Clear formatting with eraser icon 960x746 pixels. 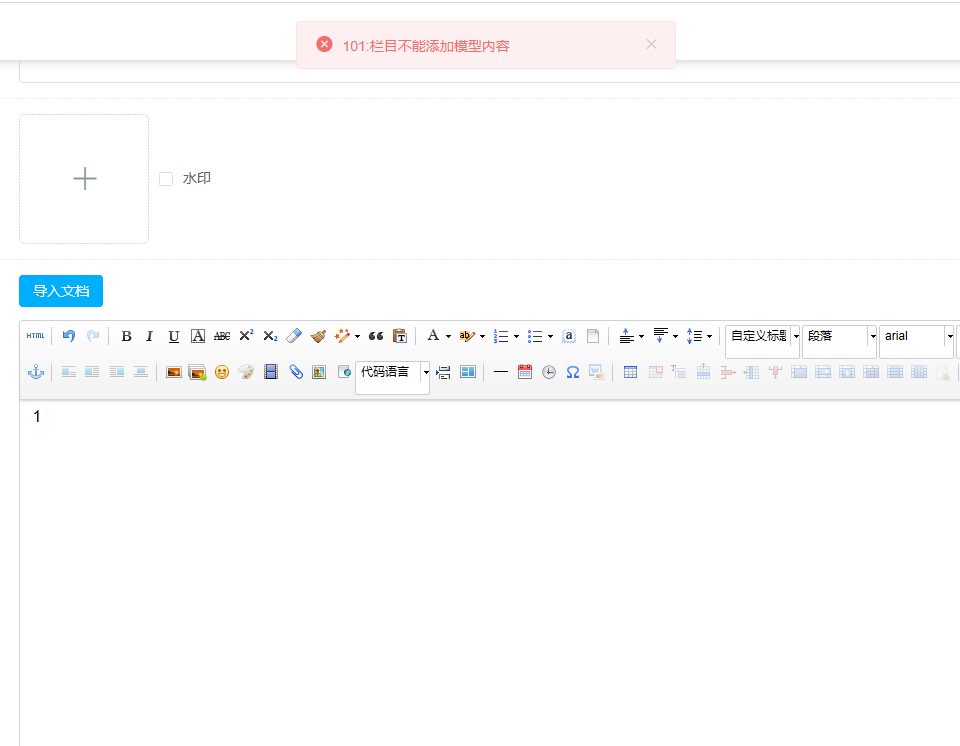coord(294,336)
